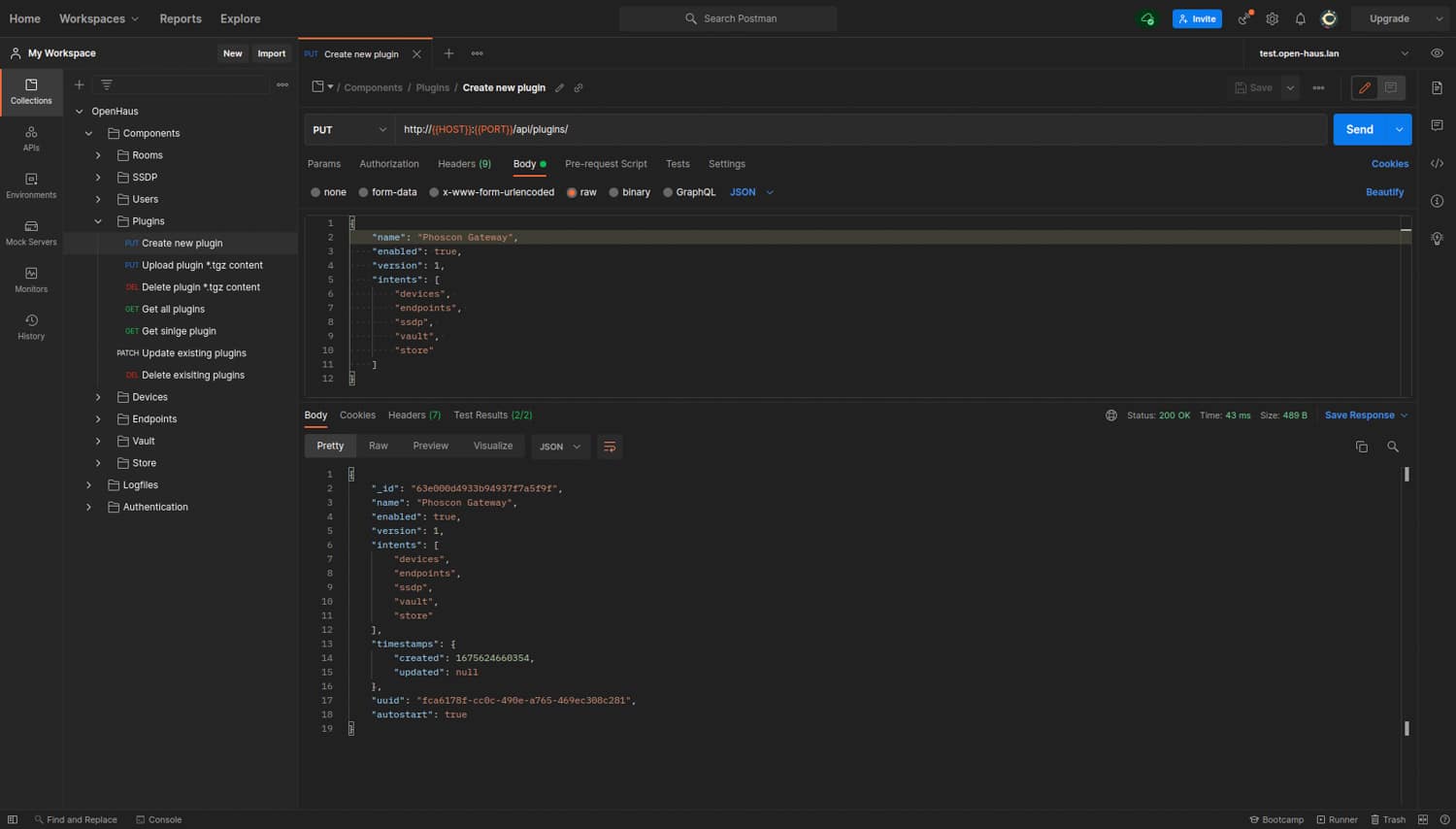1456x829 pixels.
Task: Open the PUT method dropdown
Action: [x=349, y=129]
